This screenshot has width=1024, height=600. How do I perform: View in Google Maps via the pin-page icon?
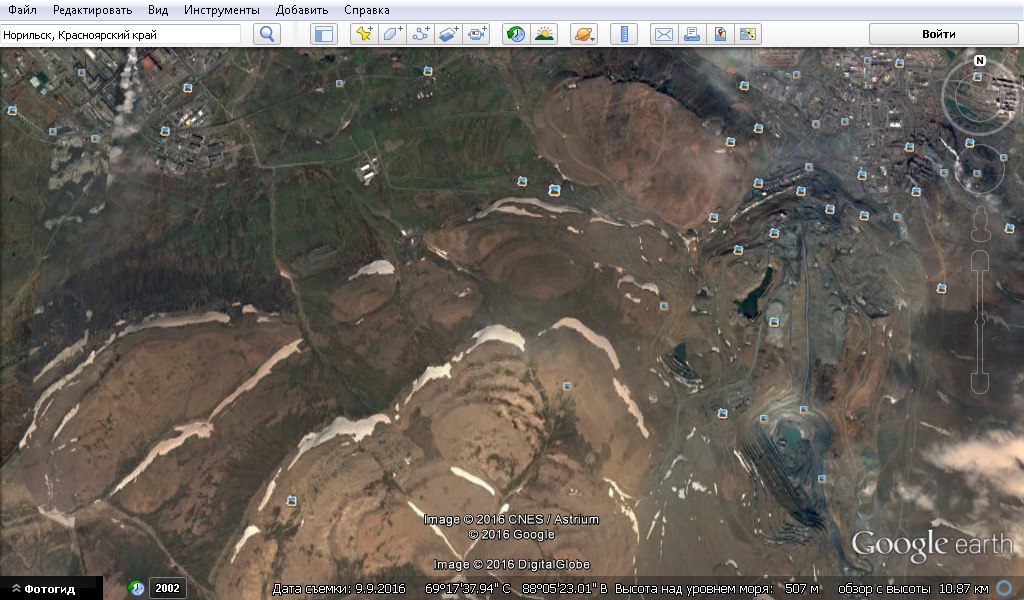tap(720, 34)
